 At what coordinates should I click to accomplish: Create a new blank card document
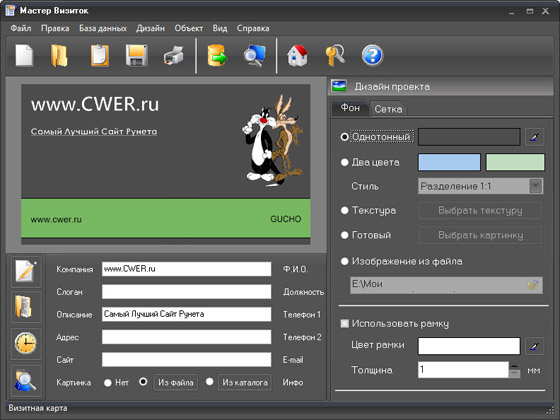pos(24,56)
